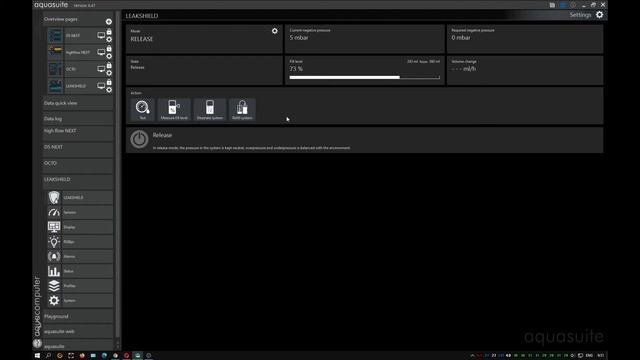Viewport: 640px width, 360px height.
Task: Click the Release power button icon
Action: click(139, 139)
